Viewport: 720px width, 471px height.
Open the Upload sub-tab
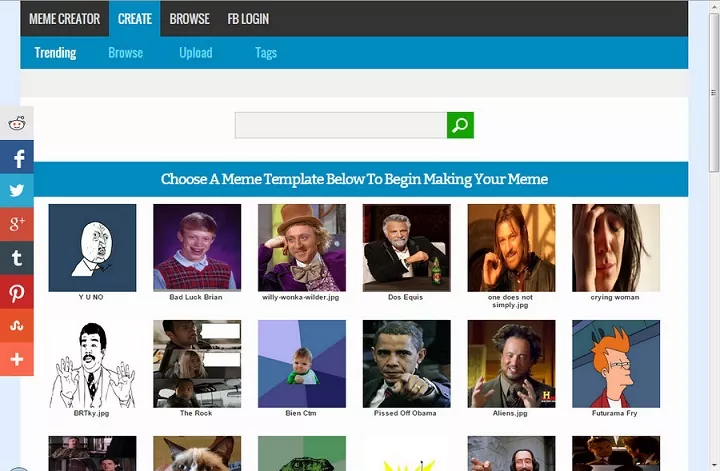point(196,53)
